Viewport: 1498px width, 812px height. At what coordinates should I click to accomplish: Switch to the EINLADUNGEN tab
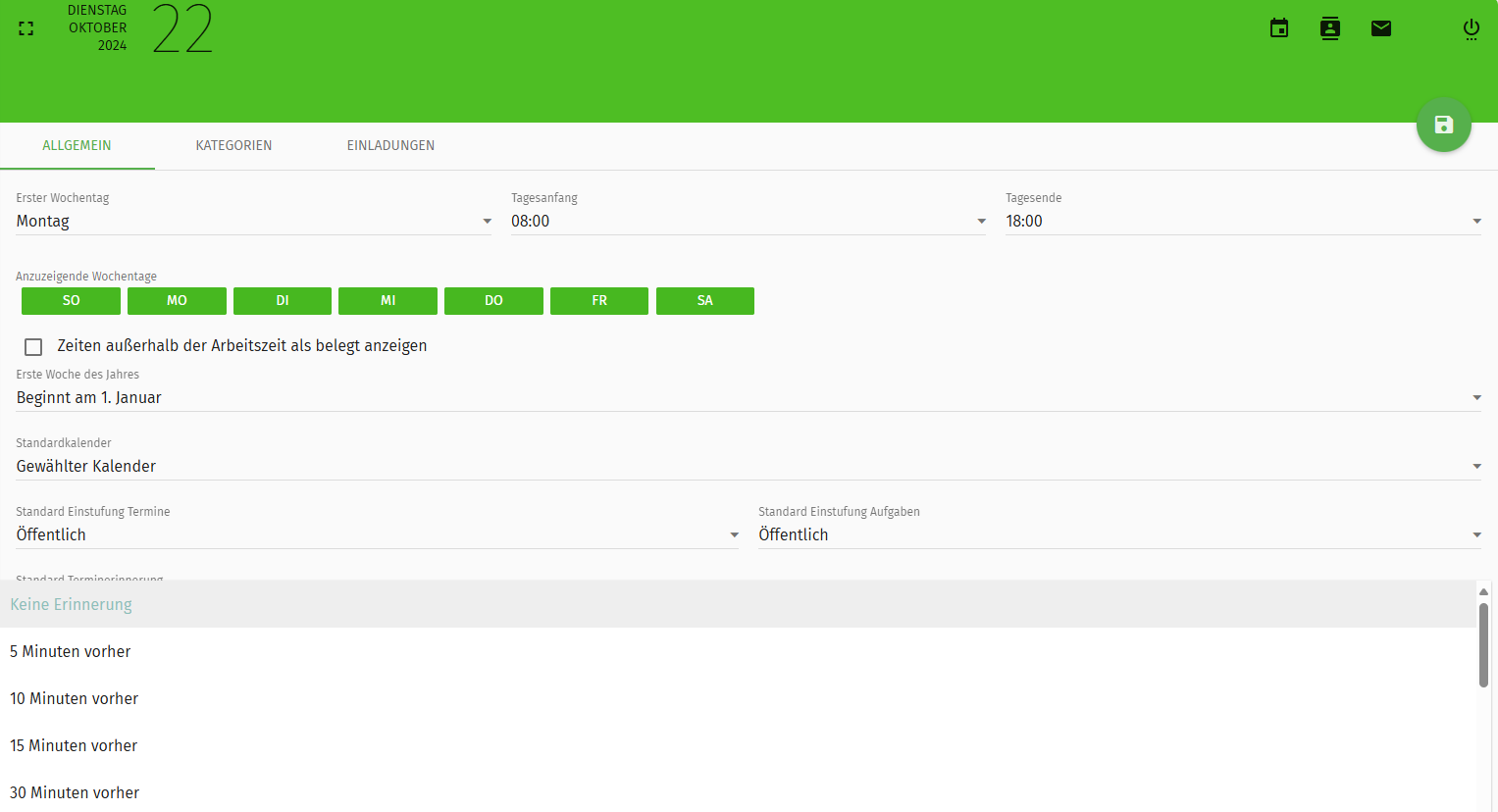pos(390,145)
